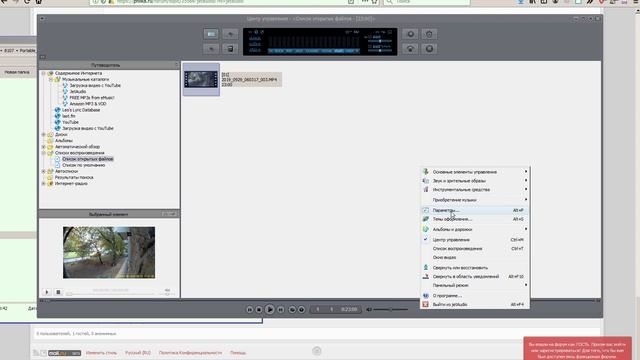
Task: Click the next track button in bottom bar
Action: pyautogui.click(x=281, y=310)
